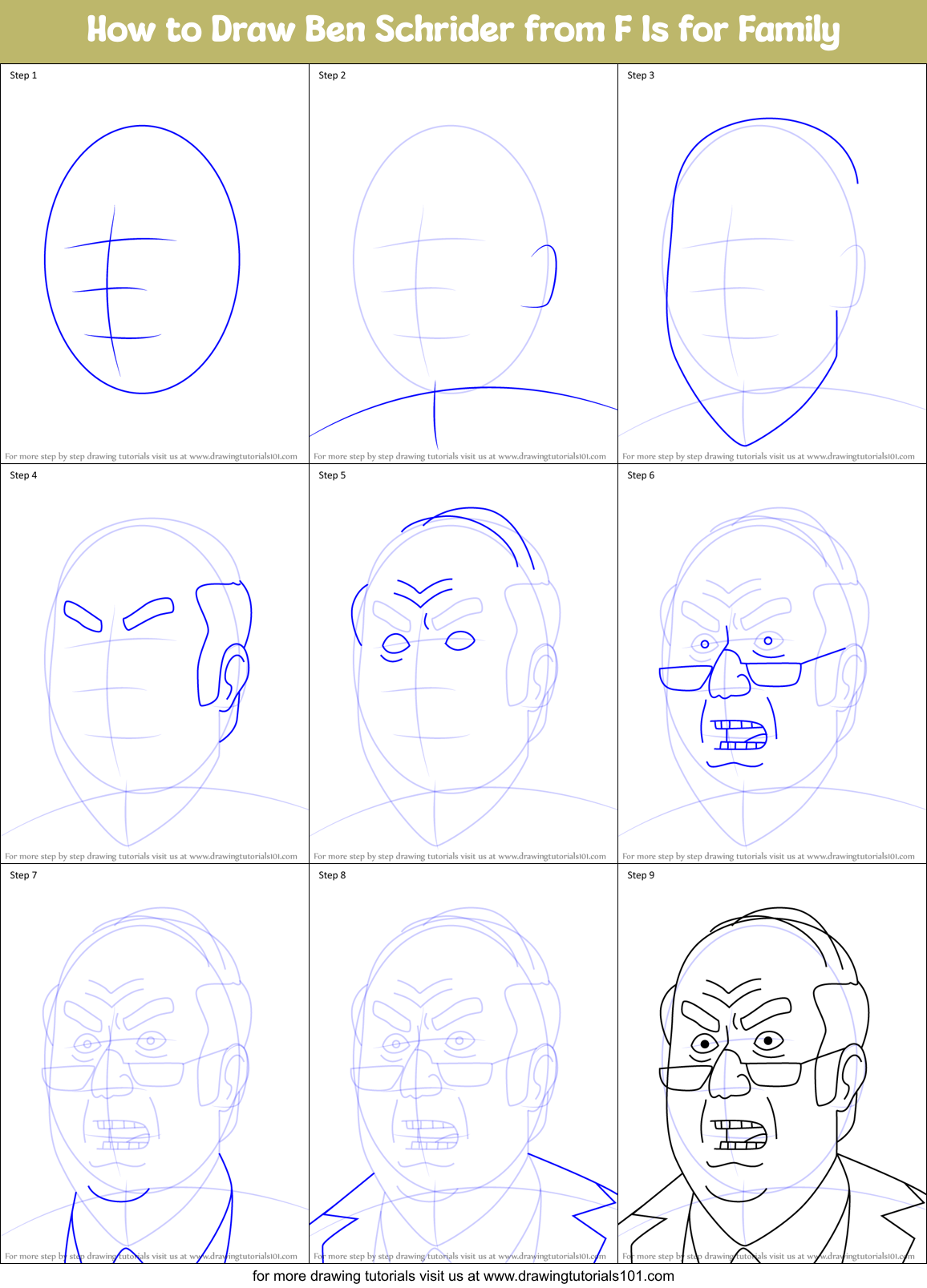The width and height of the screenshot is (927, 1288).
Task: Click the website credit line under Step 6
Action: [768, 856]
